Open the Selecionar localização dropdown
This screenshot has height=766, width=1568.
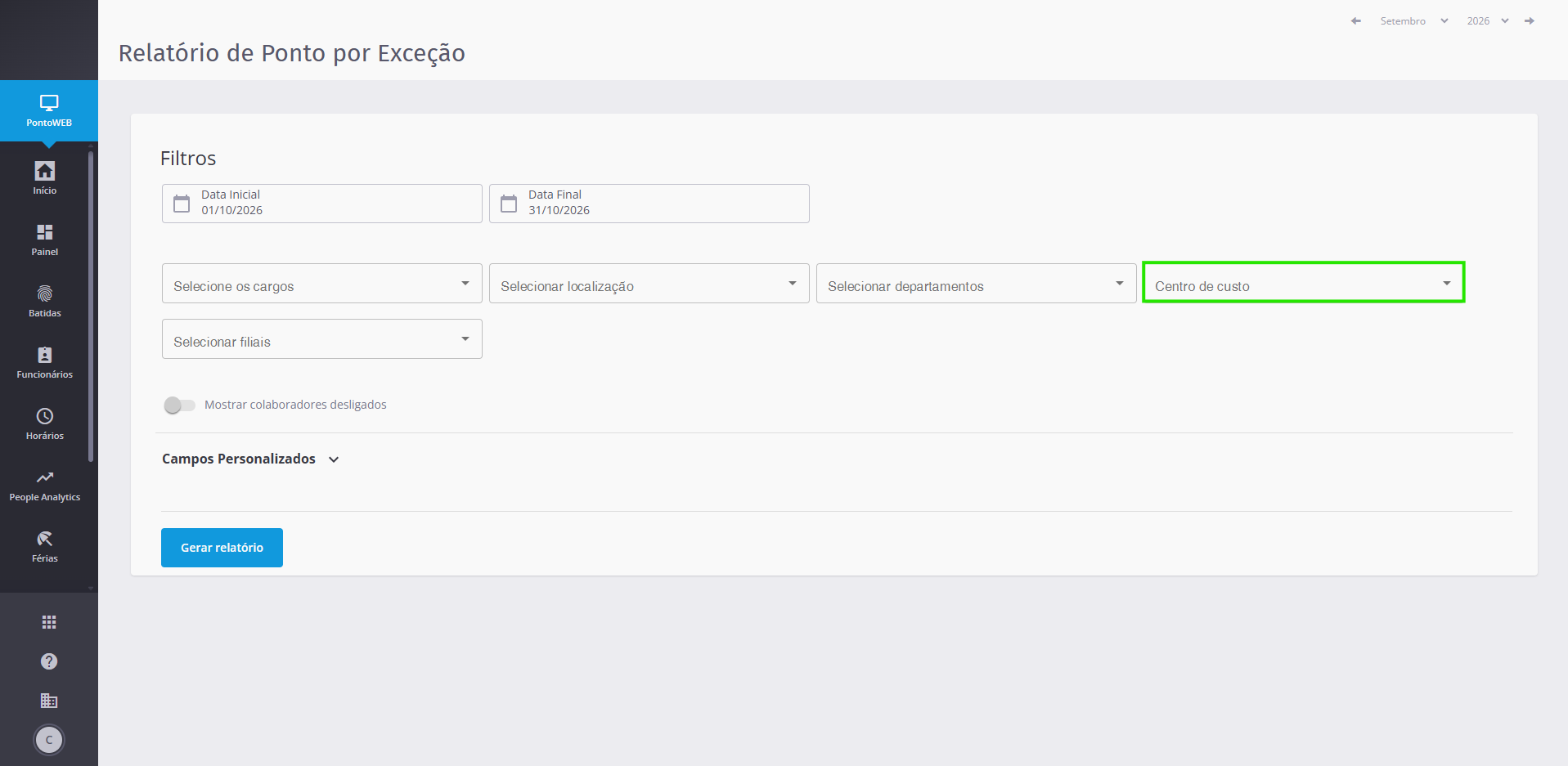click(x=649, y=284)
